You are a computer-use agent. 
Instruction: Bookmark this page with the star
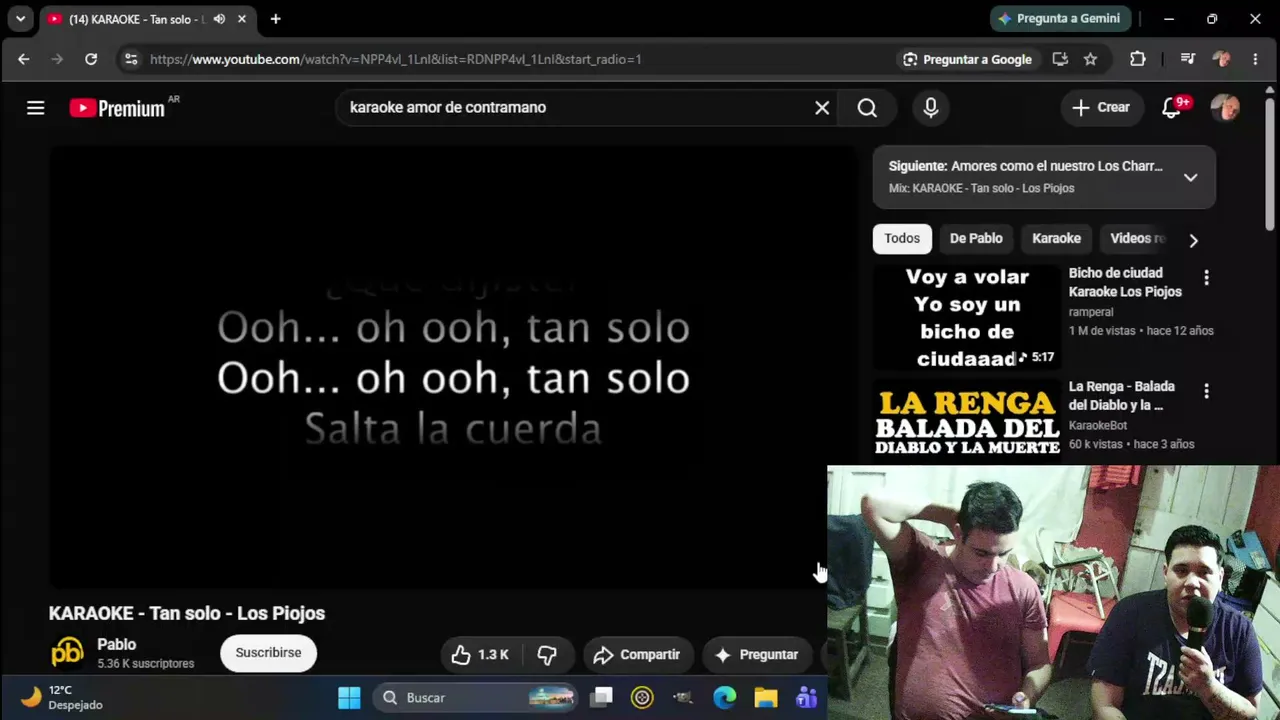1090,59
